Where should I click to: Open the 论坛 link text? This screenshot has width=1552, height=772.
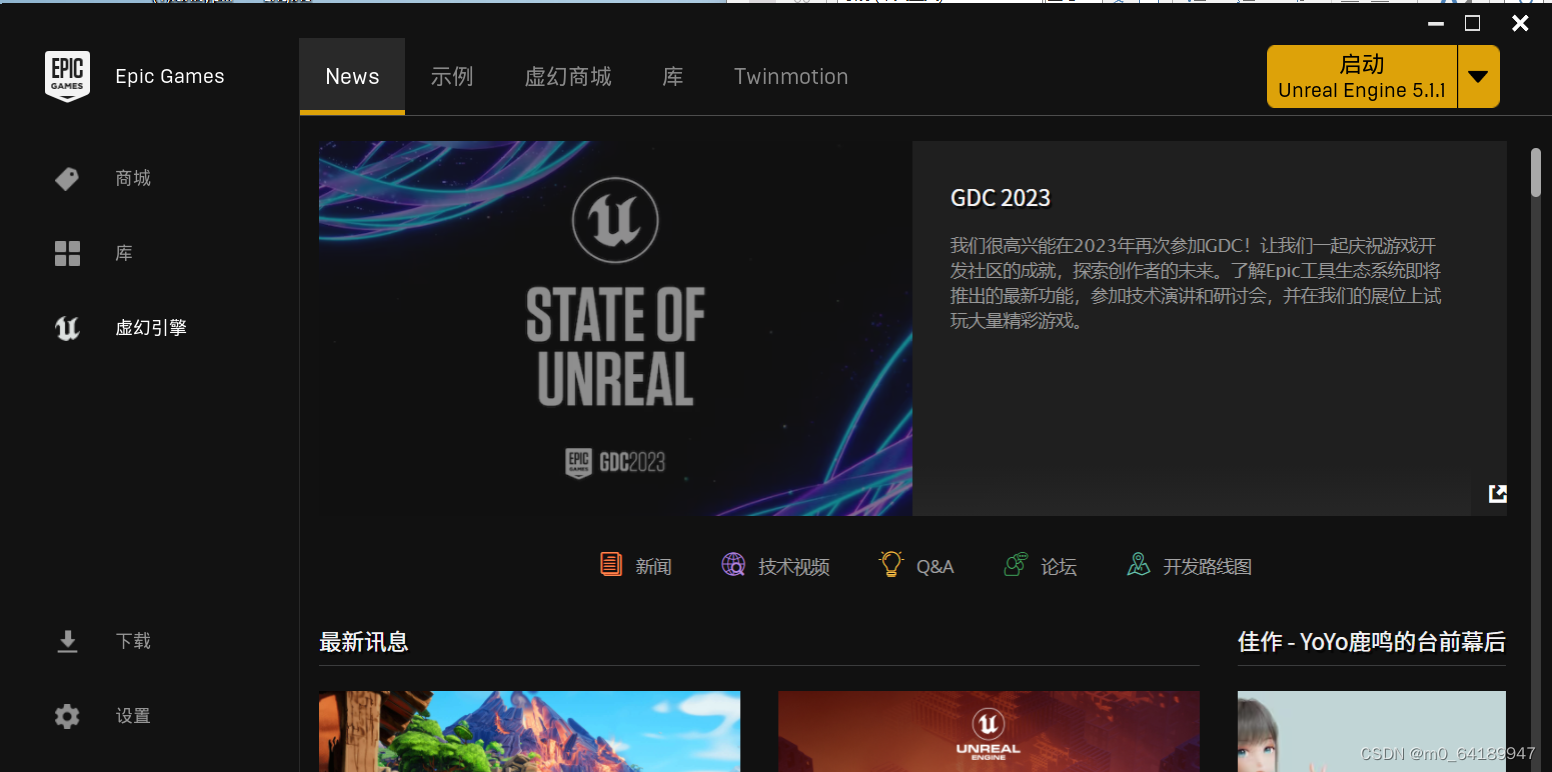pyautogui.click(x=1059, y=567)
